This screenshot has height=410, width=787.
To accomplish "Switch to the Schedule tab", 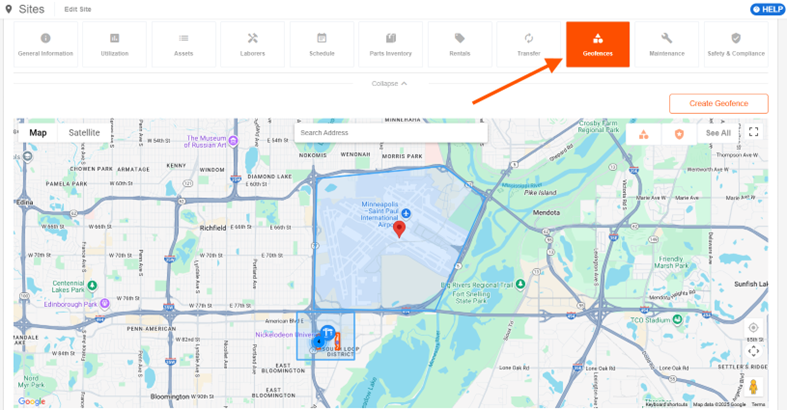I will [x=322, y=44].
